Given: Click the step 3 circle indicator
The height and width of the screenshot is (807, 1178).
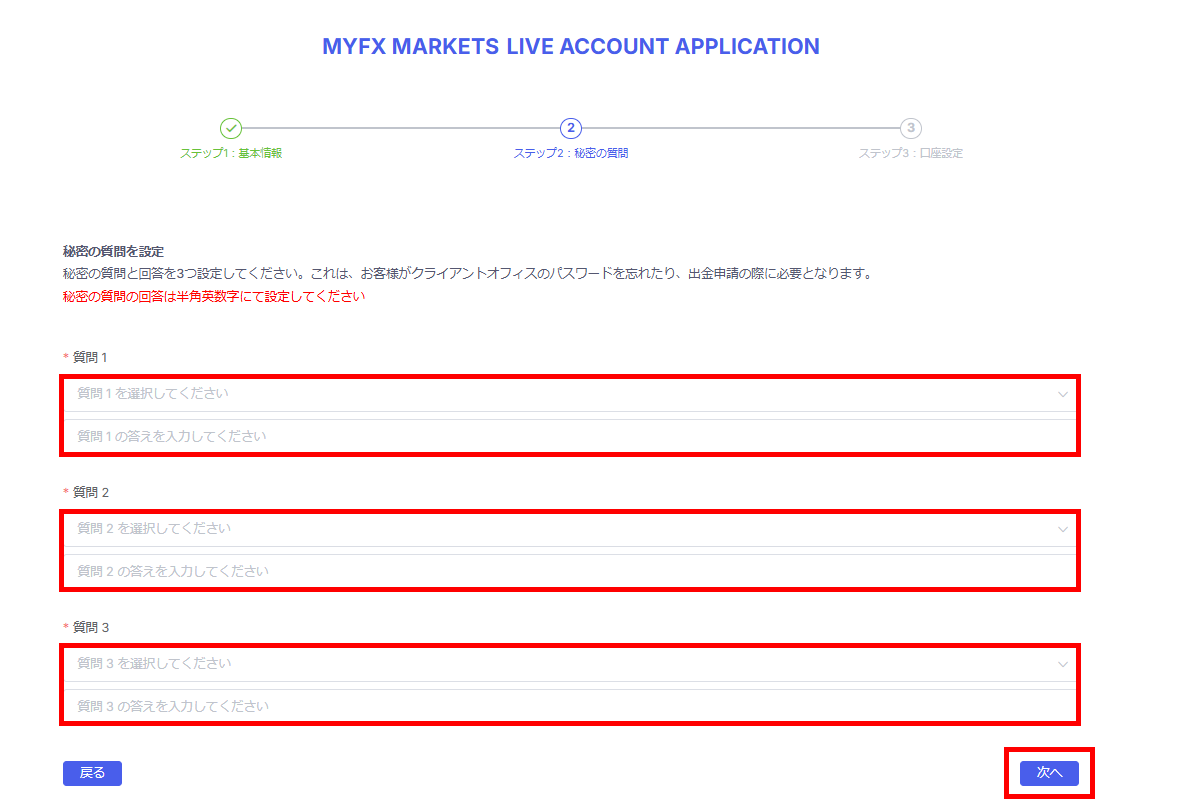Looking at the screenshot, I should pyautogui.click(x=911, y=128).
